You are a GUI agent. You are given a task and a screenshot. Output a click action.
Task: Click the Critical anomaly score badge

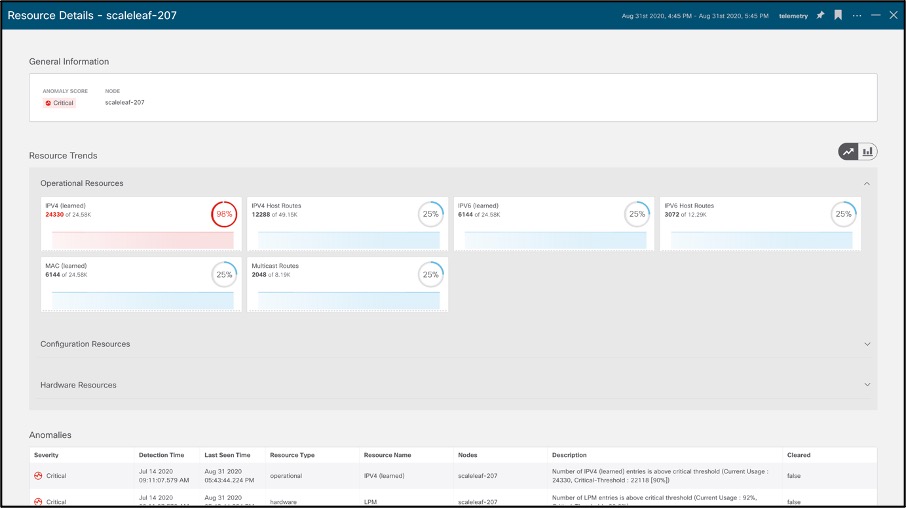click(59, 103)
